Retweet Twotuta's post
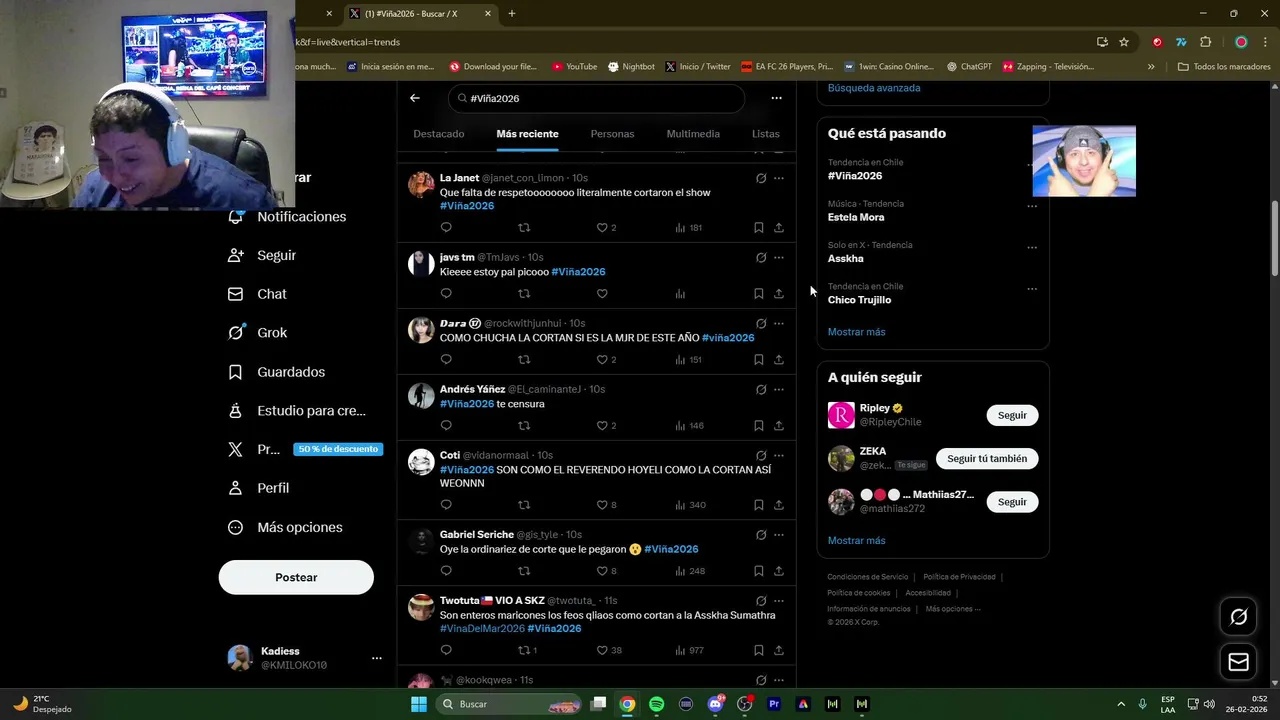 524,651
